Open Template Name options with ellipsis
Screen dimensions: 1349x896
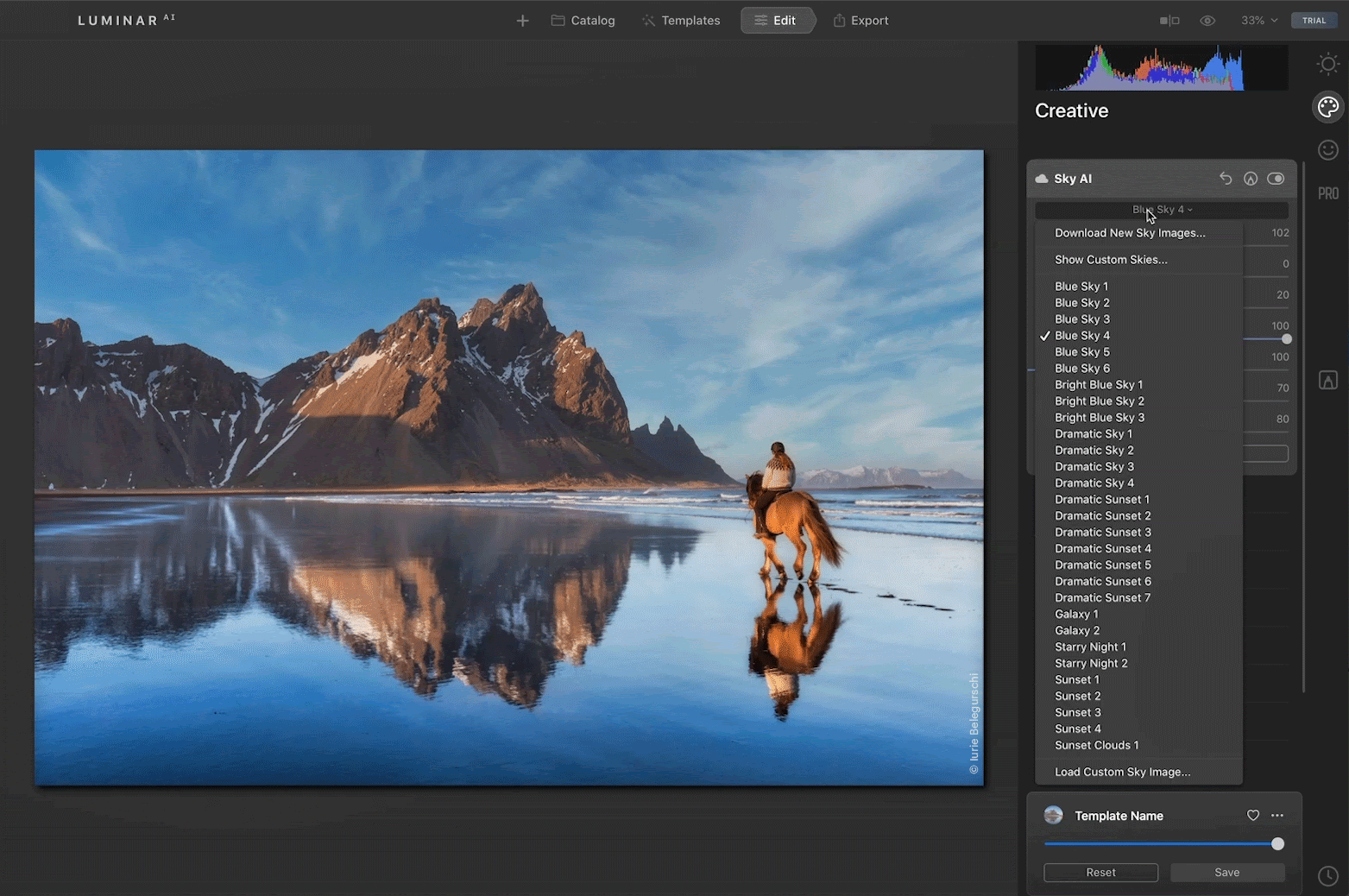pos(1277,815)
